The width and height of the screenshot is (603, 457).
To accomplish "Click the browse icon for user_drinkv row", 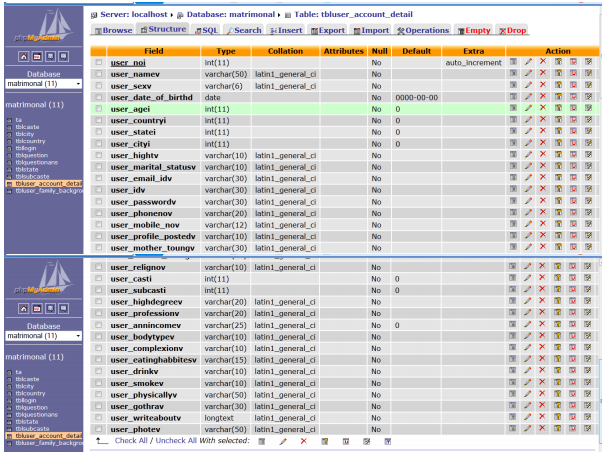I will (x=512, y=370).
